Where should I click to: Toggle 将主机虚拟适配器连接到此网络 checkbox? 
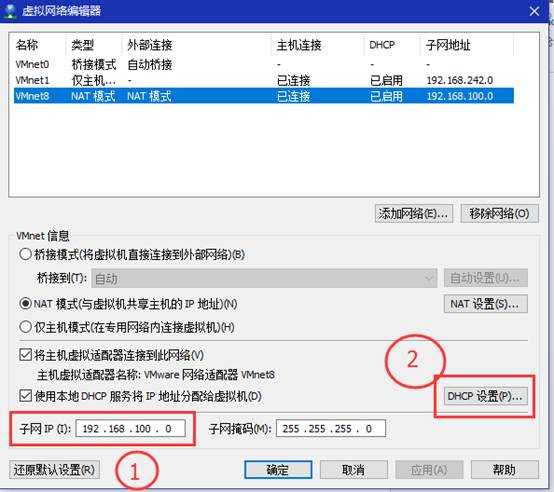(x=25, y=355)
